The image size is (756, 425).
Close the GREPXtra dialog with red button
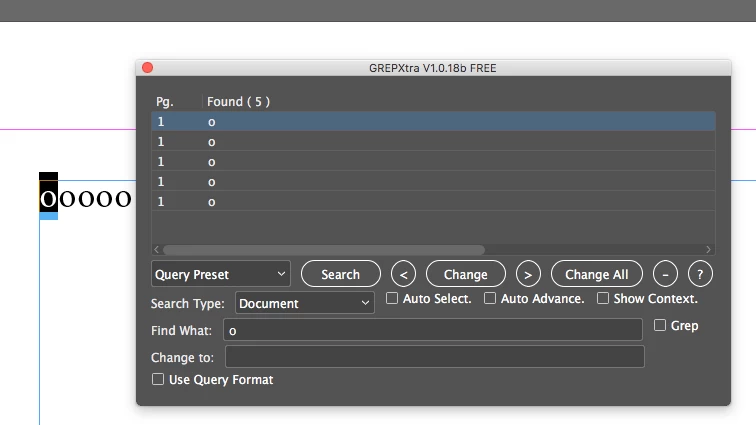148,68
